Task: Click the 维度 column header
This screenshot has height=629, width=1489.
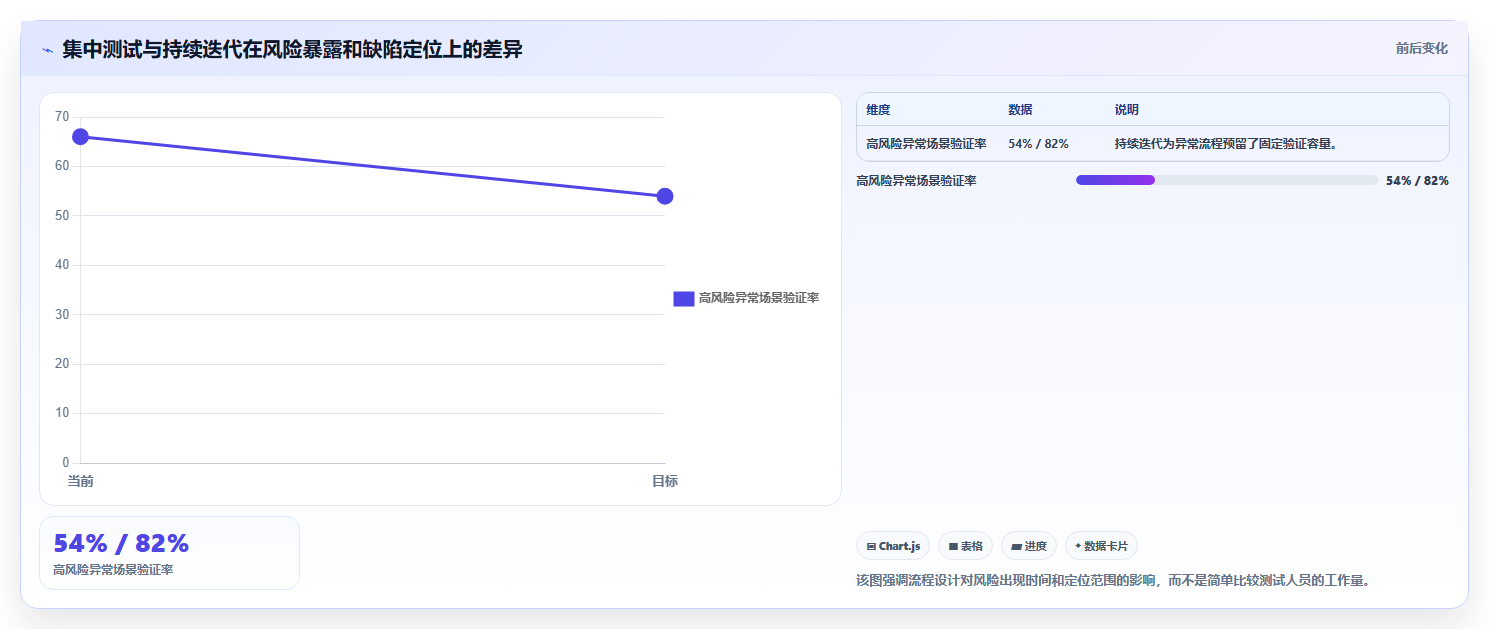Action: (878, 110)
